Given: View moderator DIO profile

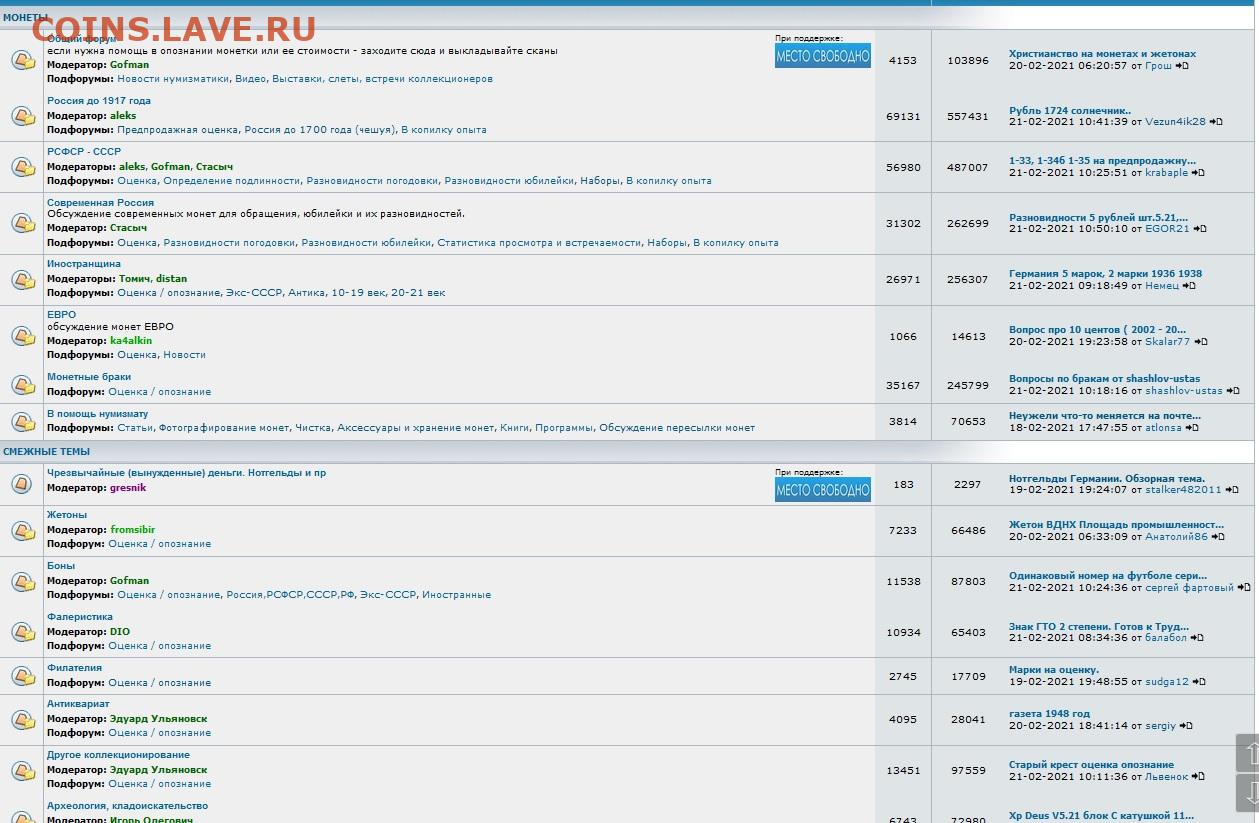Looking at the screenshot, I should click(x=120, y=632).
